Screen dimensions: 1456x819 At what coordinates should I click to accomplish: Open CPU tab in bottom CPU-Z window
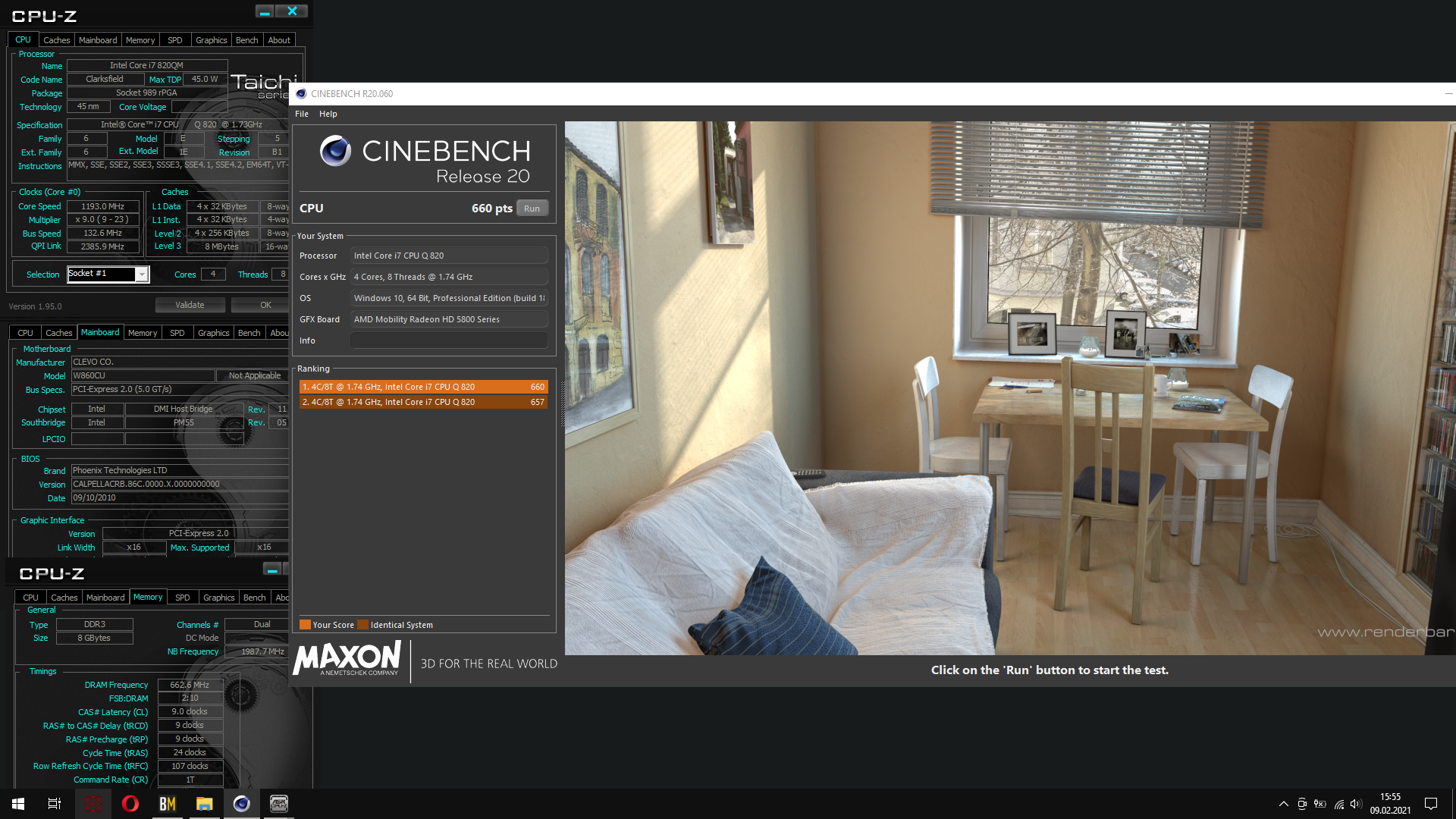pos(30,598)
